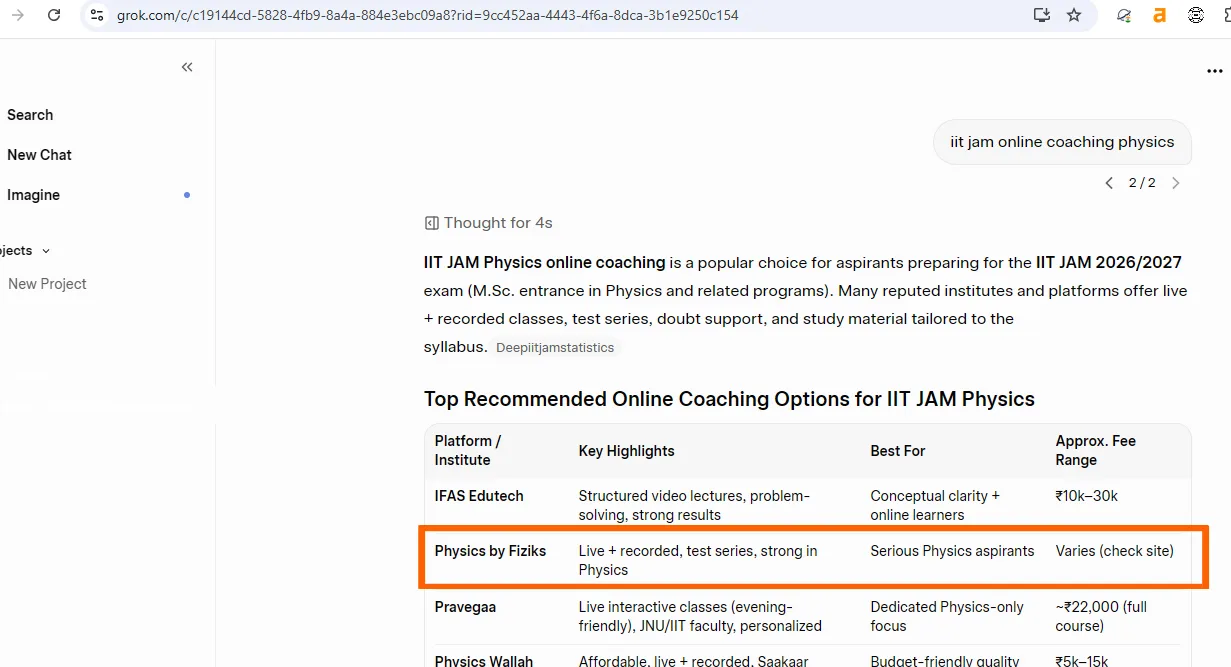Select the 'IFAS Edutech' table cell
Screen dimensions: 1231x667
(x=479, y=496)
